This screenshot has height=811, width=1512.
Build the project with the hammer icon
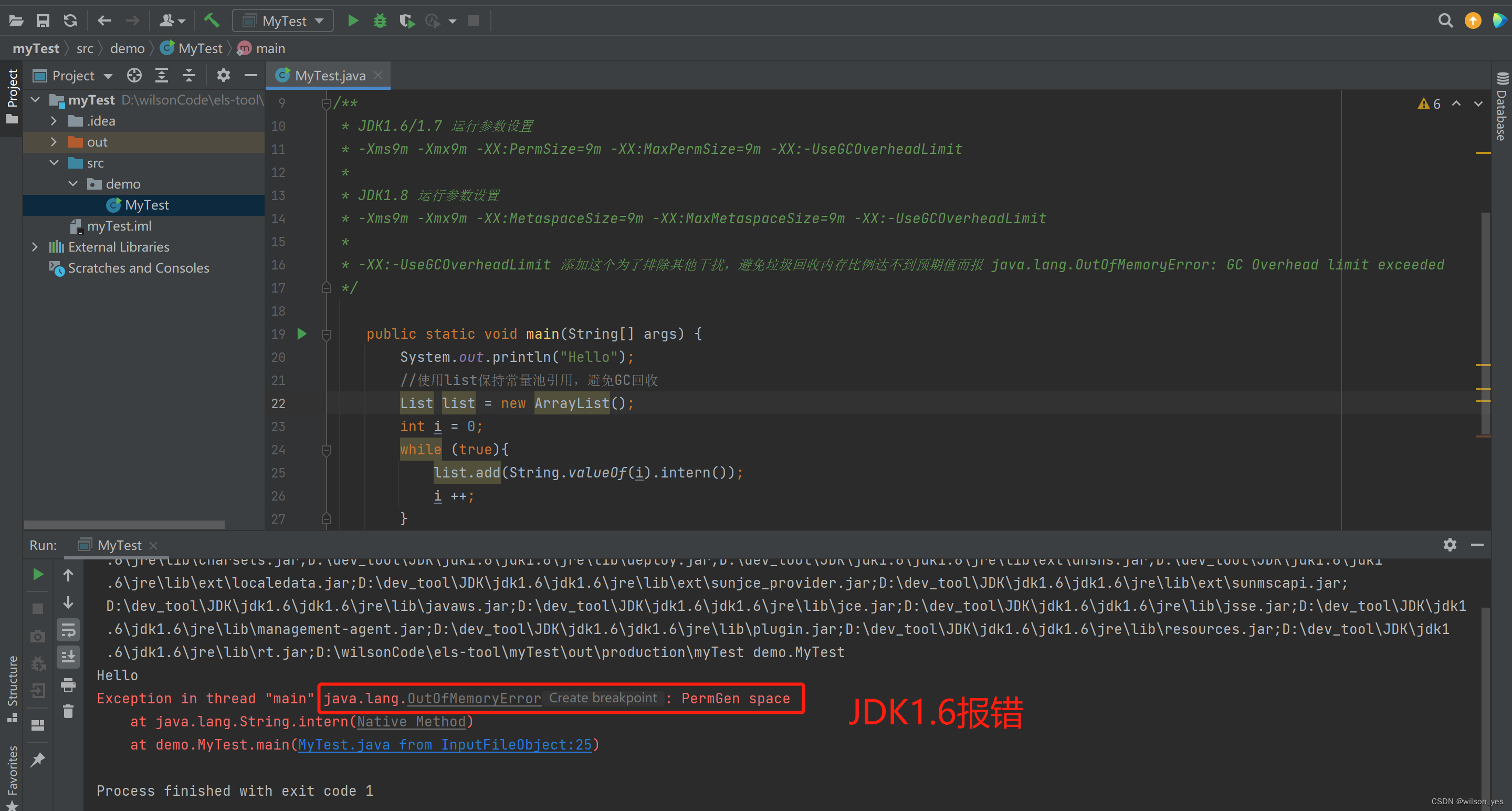click(x=212, y=20)
